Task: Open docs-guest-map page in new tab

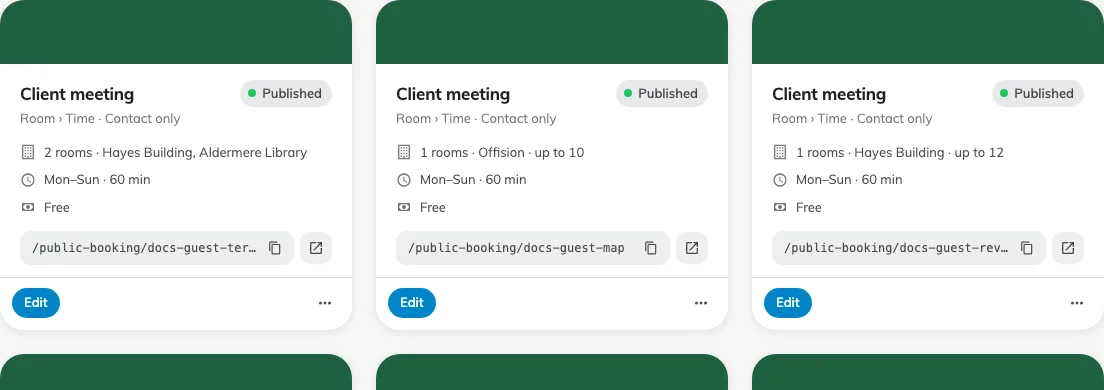Action: point(692,248)
